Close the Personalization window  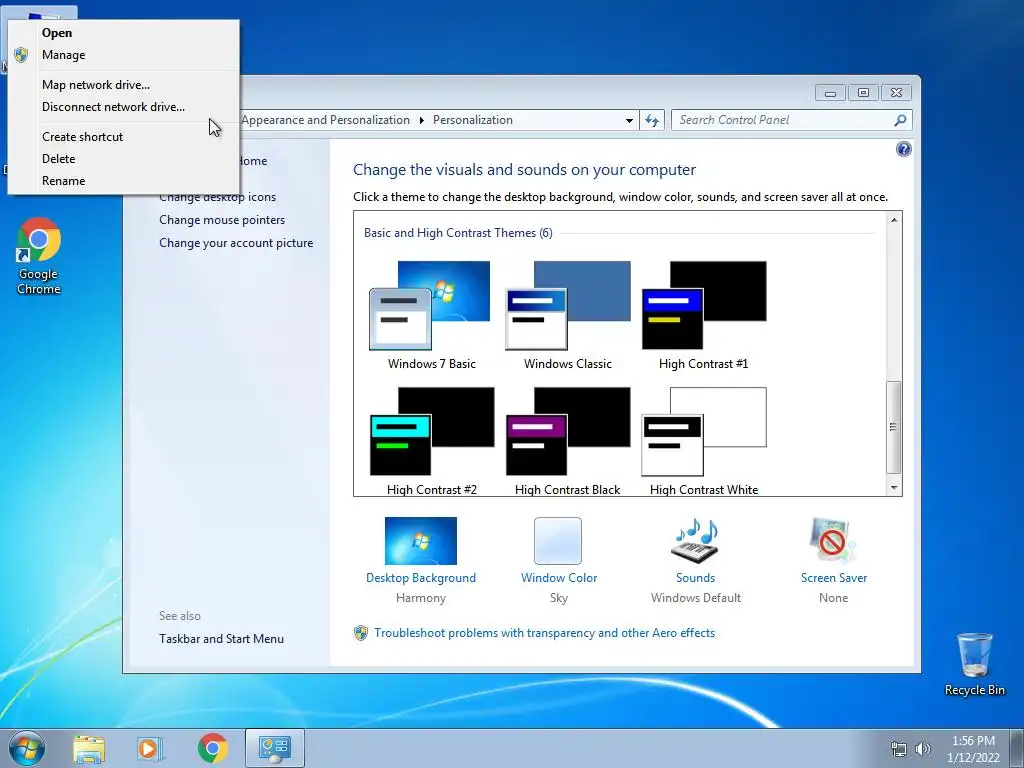[896, 93]
